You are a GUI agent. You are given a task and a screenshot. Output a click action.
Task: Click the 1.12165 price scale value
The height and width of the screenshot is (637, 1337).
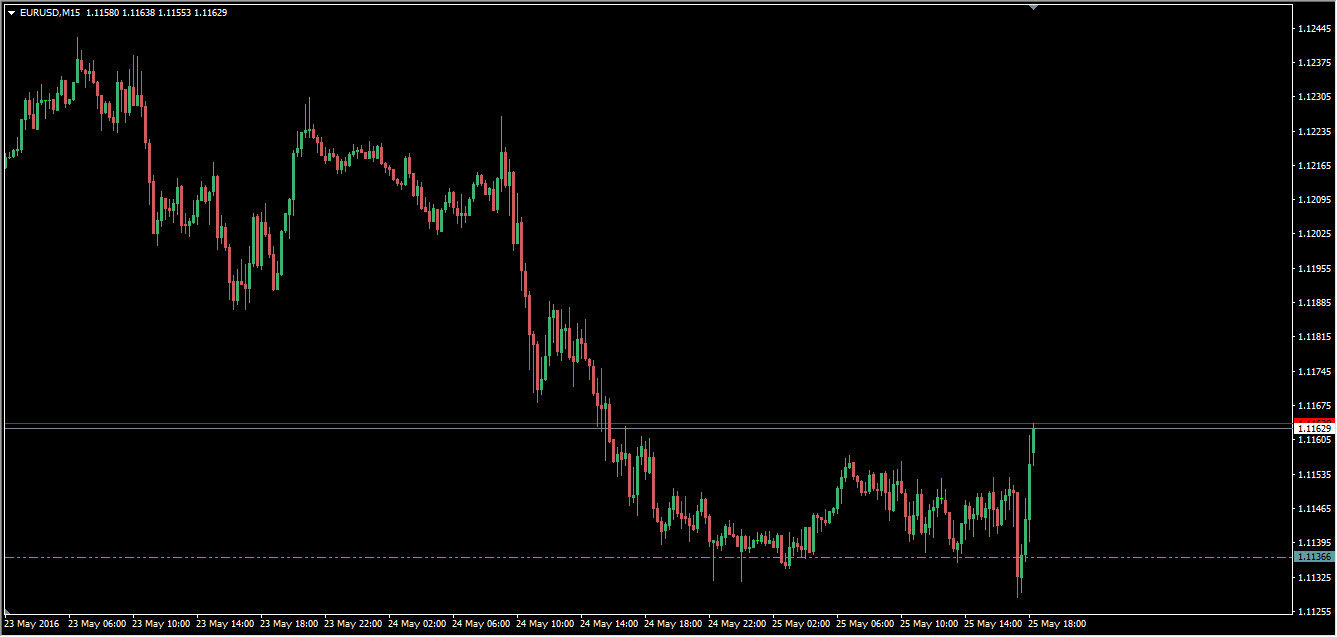point(1313,166)
